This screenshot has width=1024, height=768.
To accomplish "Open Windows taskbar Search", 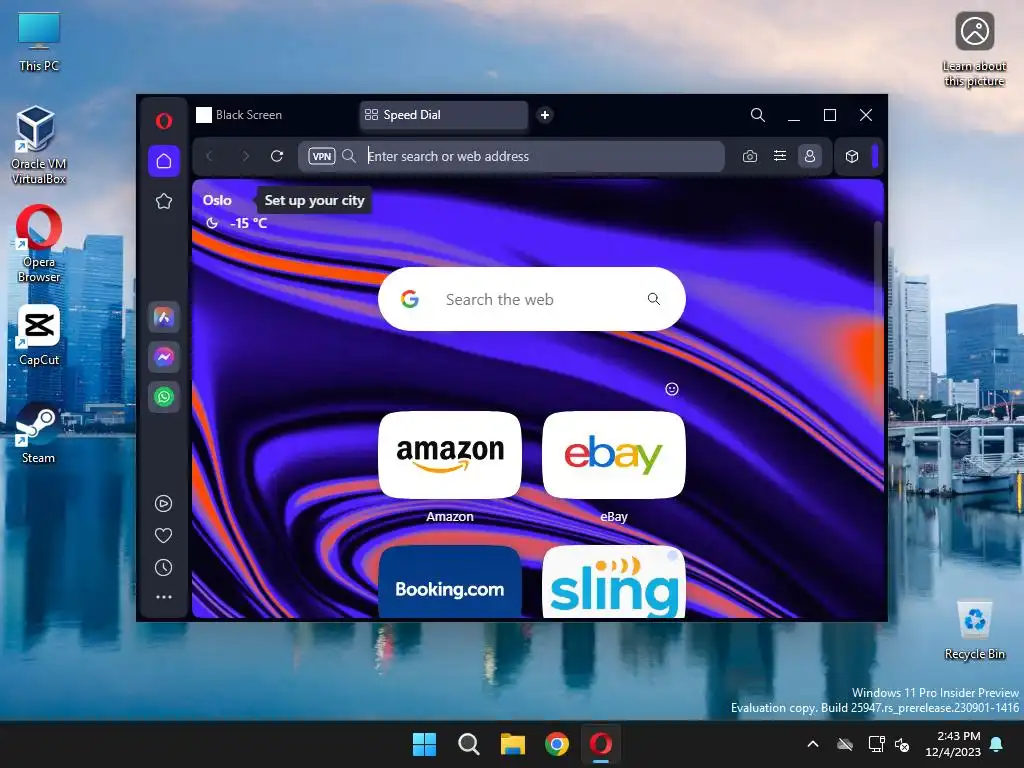I will (468, 744).
